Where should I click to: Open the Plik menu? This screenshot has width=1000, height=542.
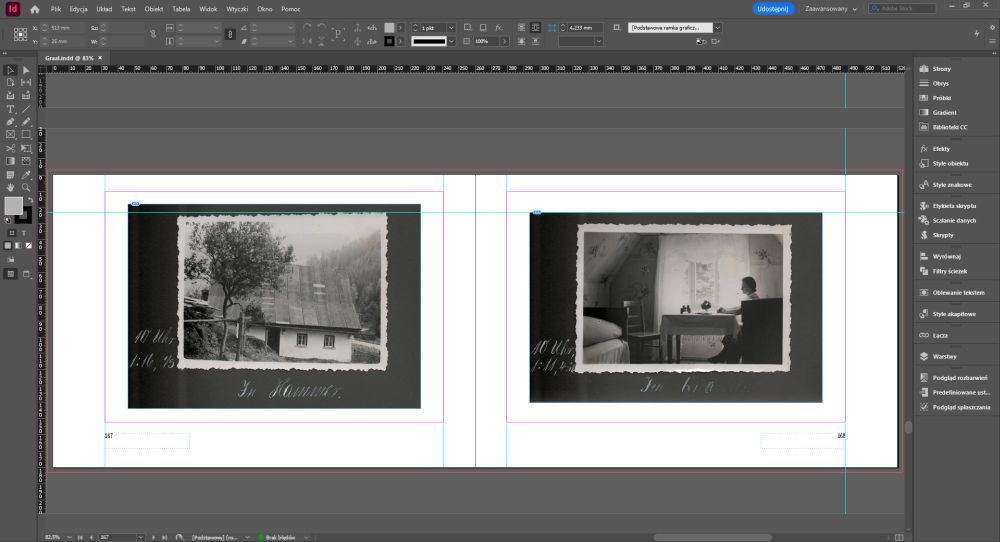coord(56,9)
